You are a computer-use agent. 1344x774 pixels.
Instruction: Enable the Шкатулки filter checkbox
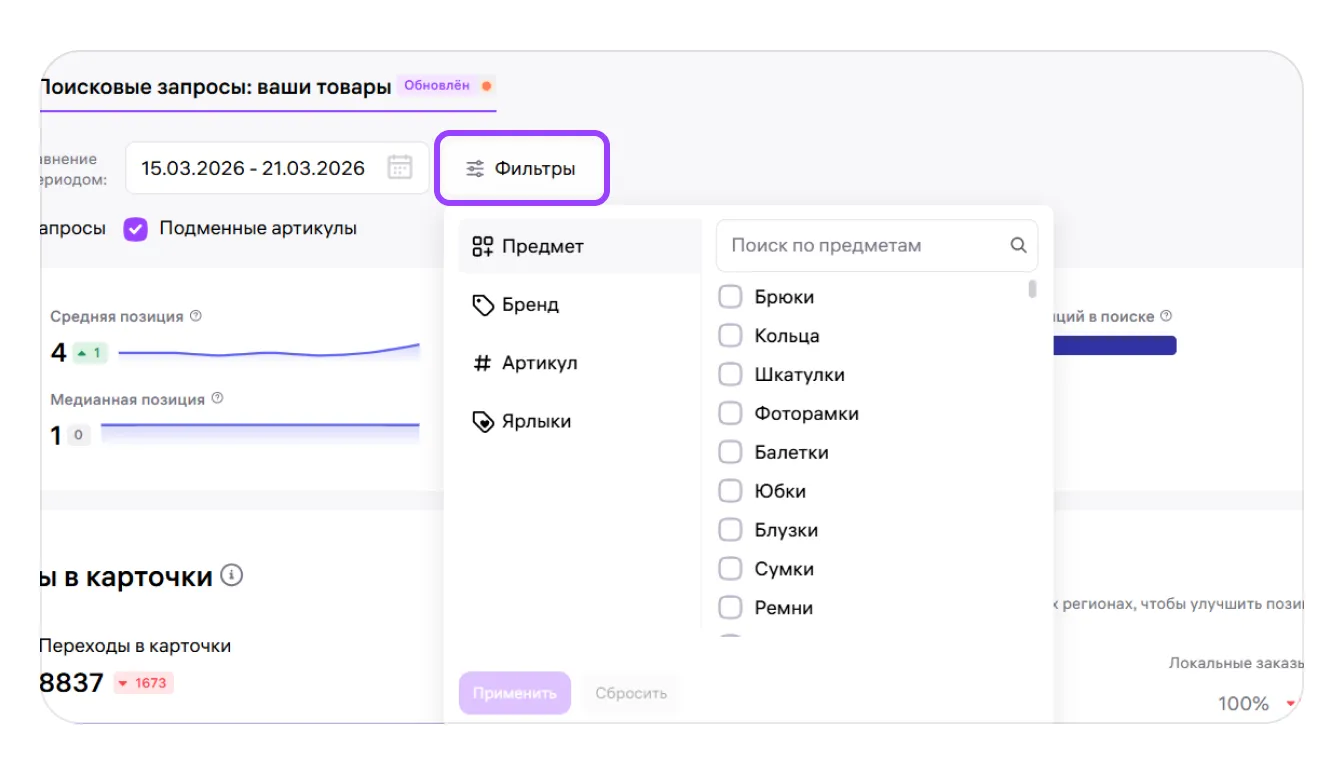[x=731, y=375]
